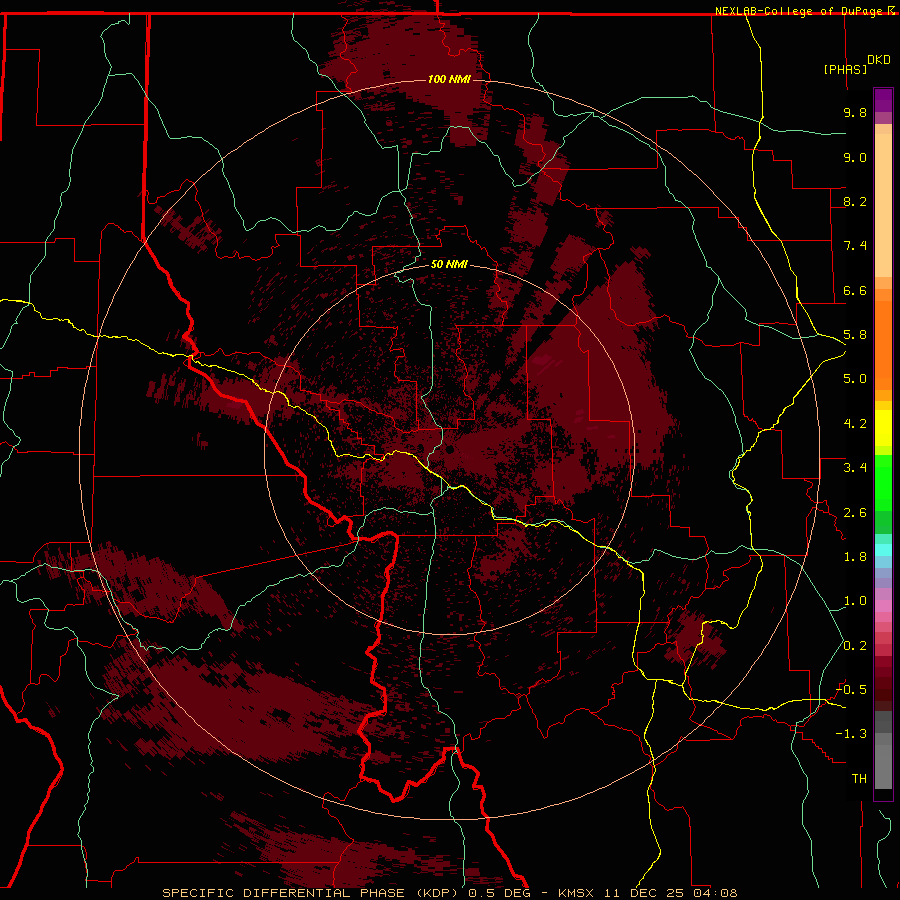Pick the cyan segment of the color scale
The image size is (900, 900).
click(x=883, y=550)
